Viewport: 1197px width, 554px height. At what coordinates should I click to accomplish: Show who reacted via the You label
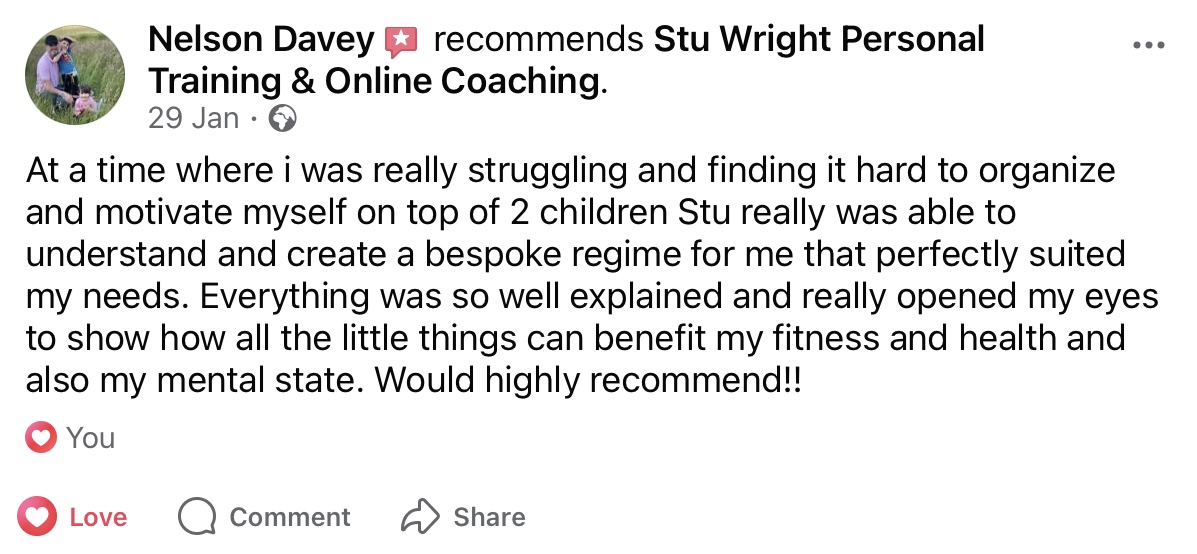click(90, 438)
